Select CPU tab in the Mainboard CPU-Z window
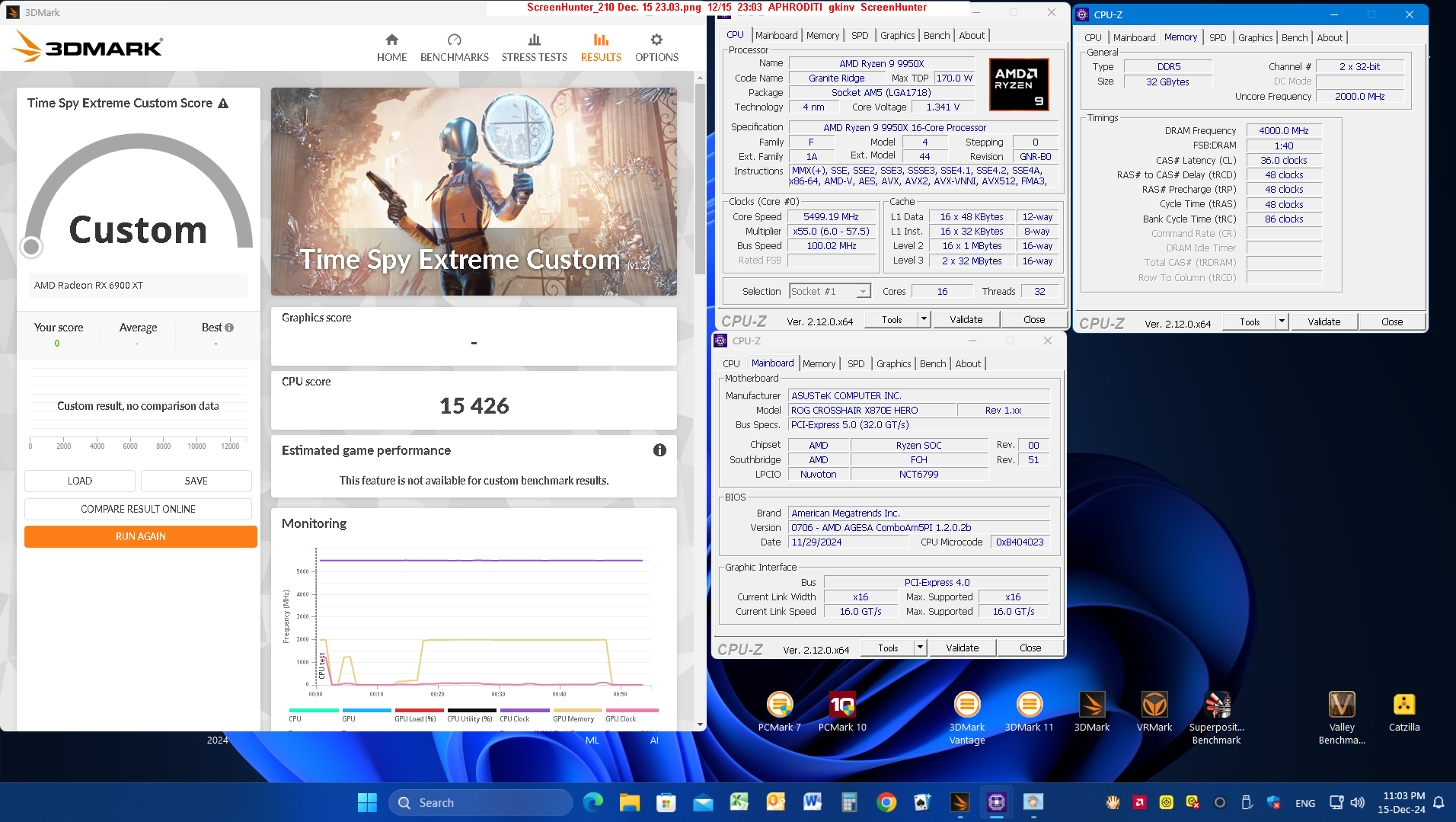The height and width of the screenshot is (822, 1456). click(x=731, y=363)
